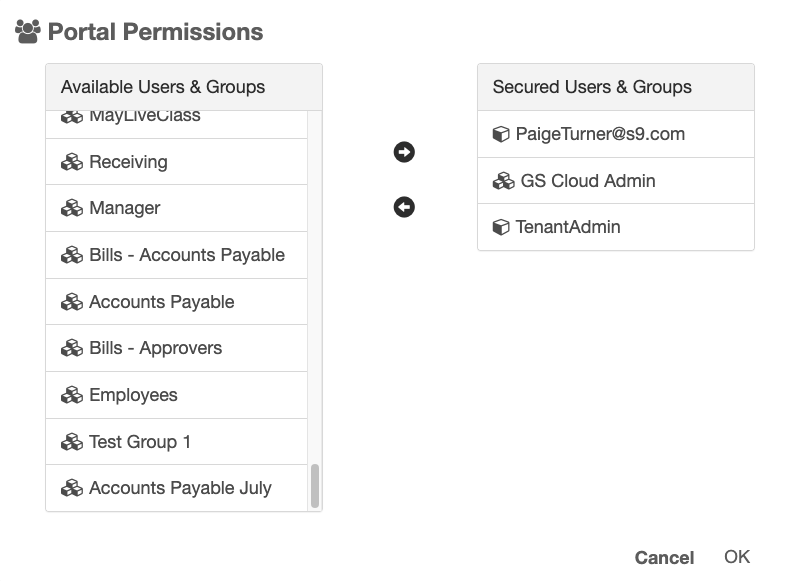Click the PaigeTurner user icon
The height and width of the screenshot is (581, 798).
click(501, 134)
